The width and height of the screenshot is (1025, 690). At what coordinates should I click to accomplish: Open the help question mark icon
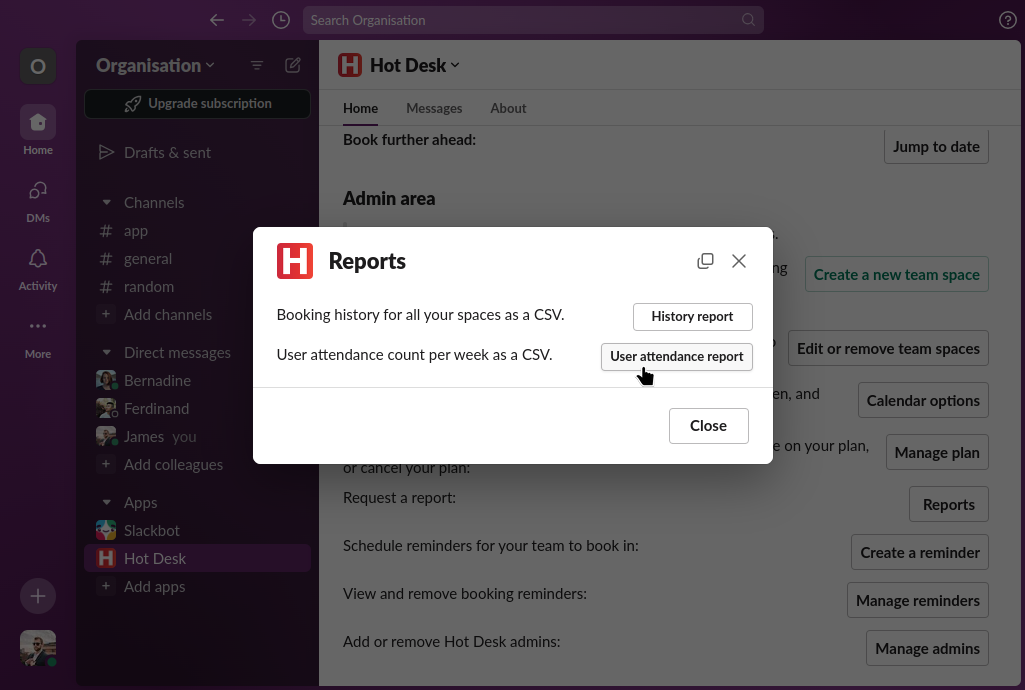click(x=1007, y=20)
